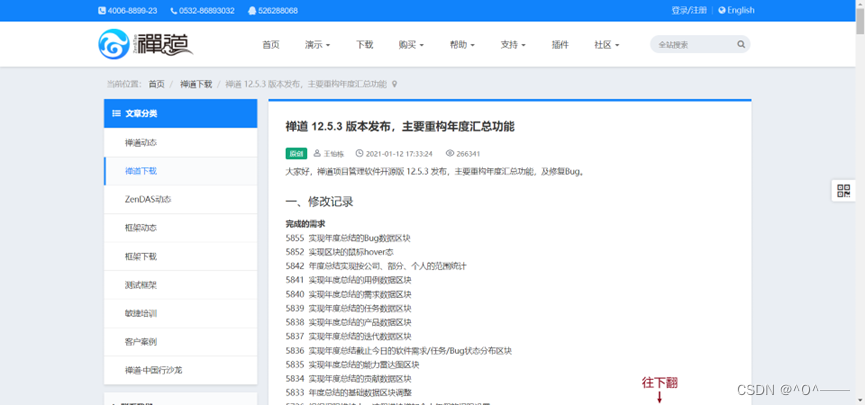Open the QR code side icon
This screenshot has height=405, width=865.
[843, 191]
